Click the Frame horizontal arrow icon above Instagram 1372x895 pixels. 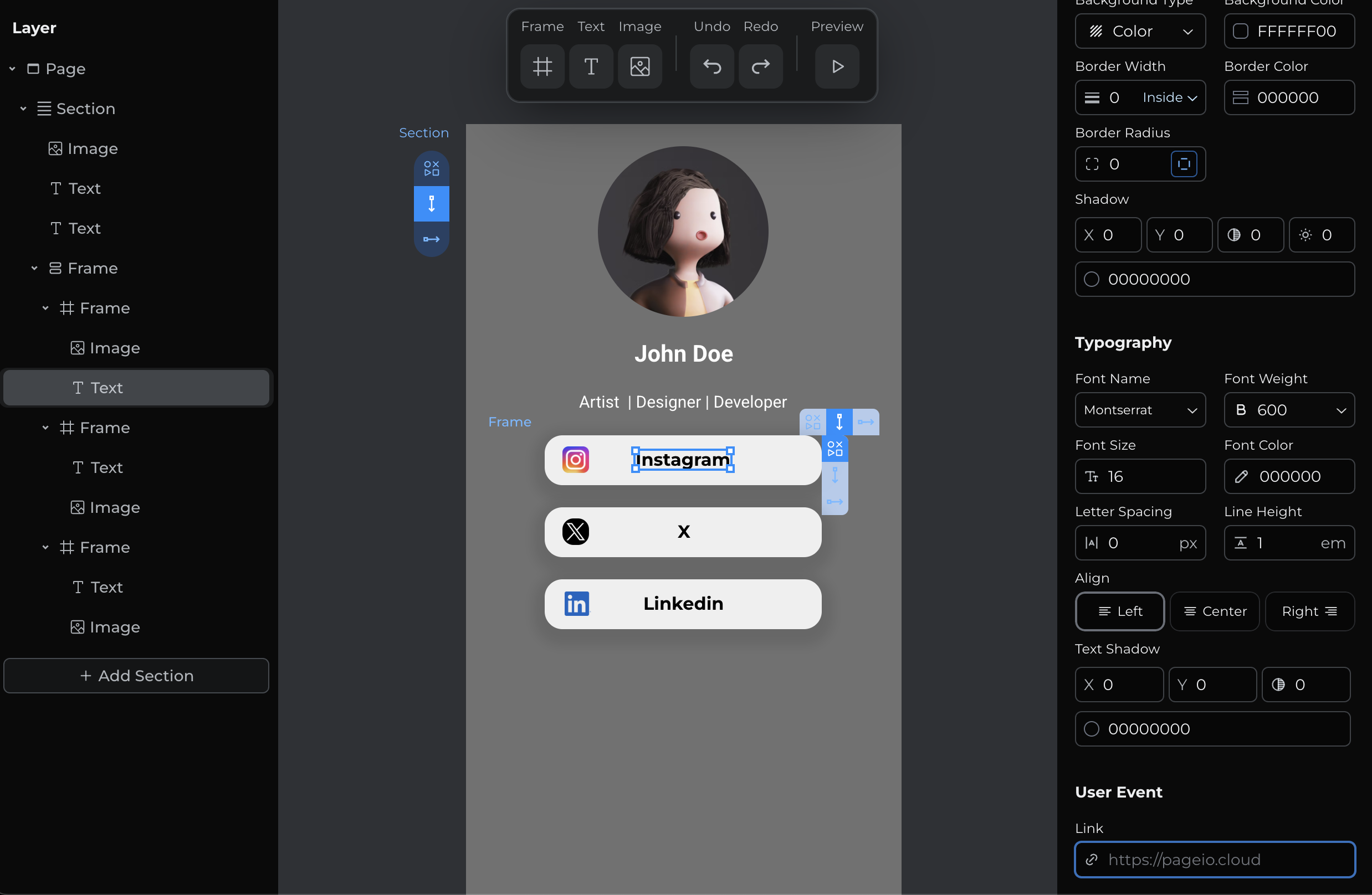click(x=866, y=422)
